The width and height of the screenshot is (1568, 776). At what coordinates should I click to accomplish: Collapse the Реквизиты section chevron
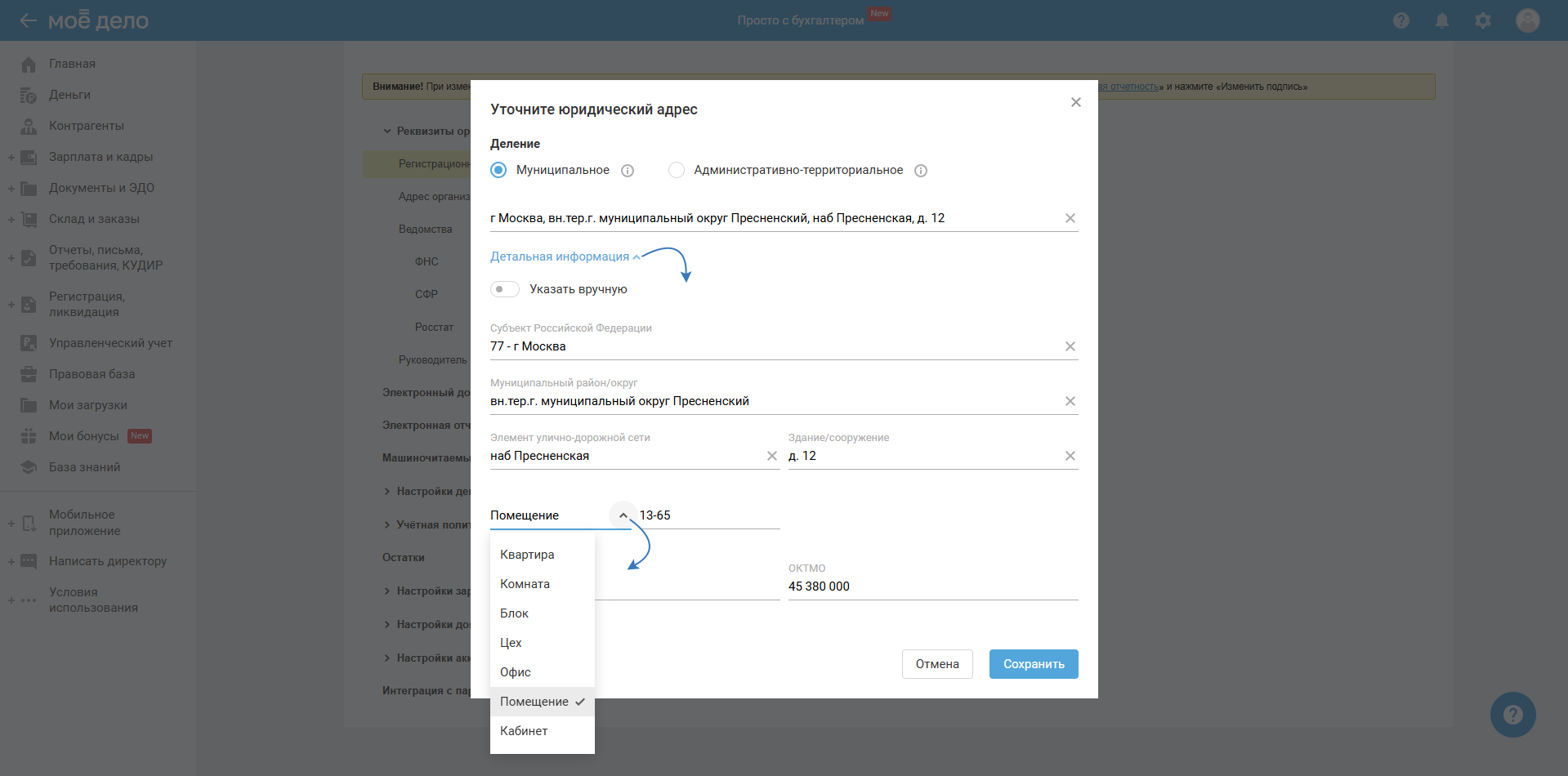pyautogui.click(x=387, y=131)
